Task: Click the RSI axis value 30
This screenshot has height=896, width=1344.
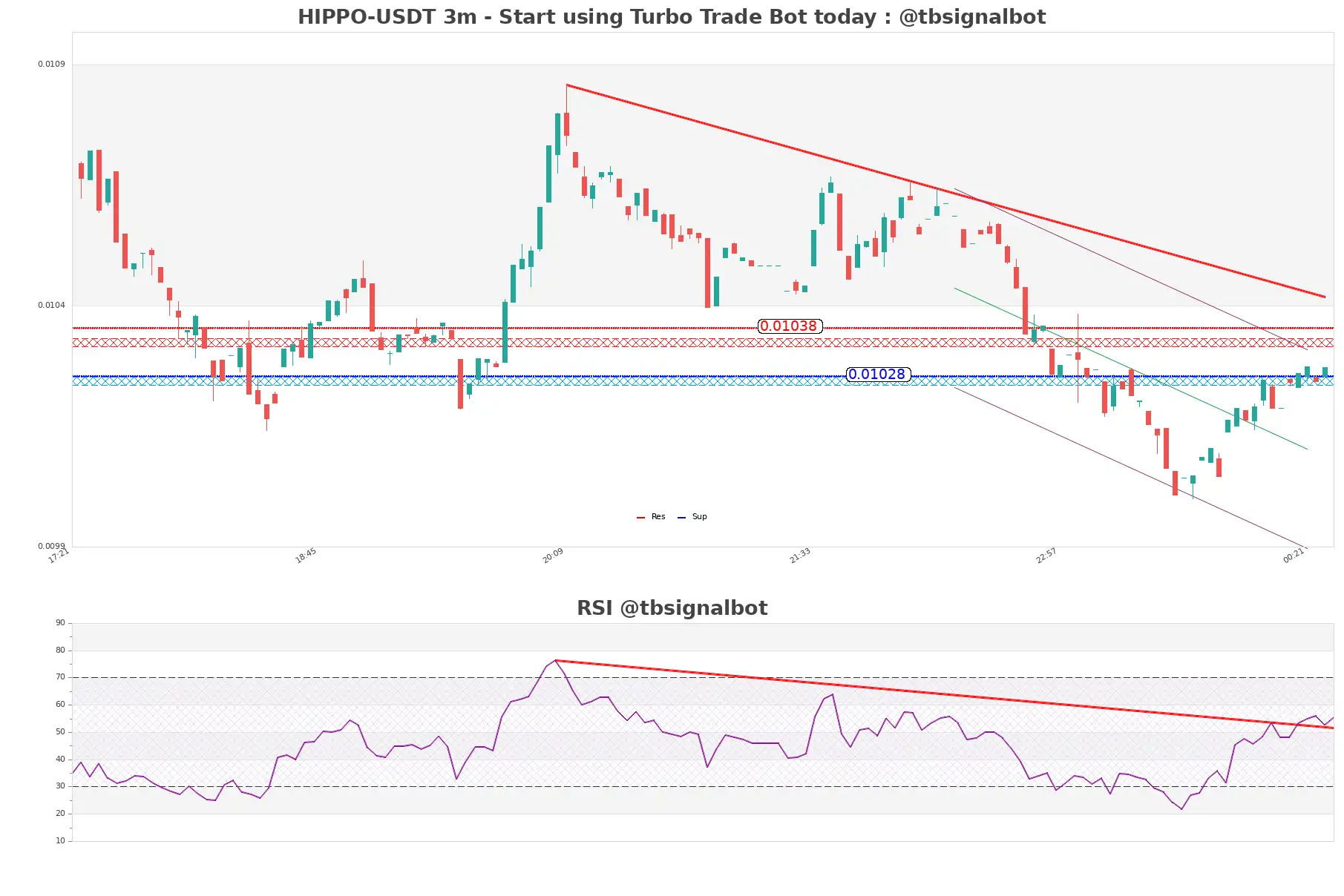Action: 60,786
